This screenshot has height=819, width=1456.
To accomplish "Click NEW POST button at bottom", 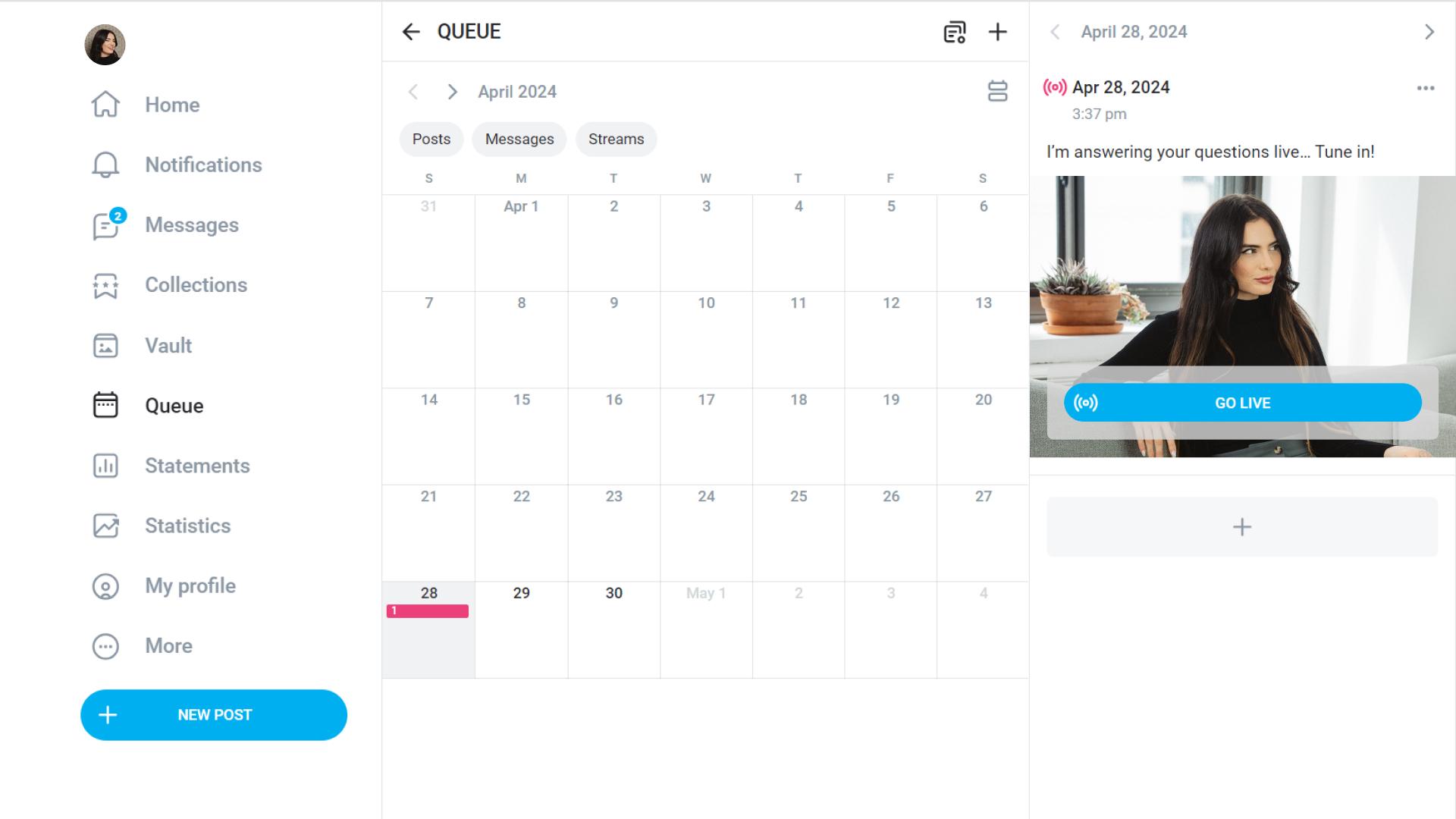I will (x=213, y=714).
